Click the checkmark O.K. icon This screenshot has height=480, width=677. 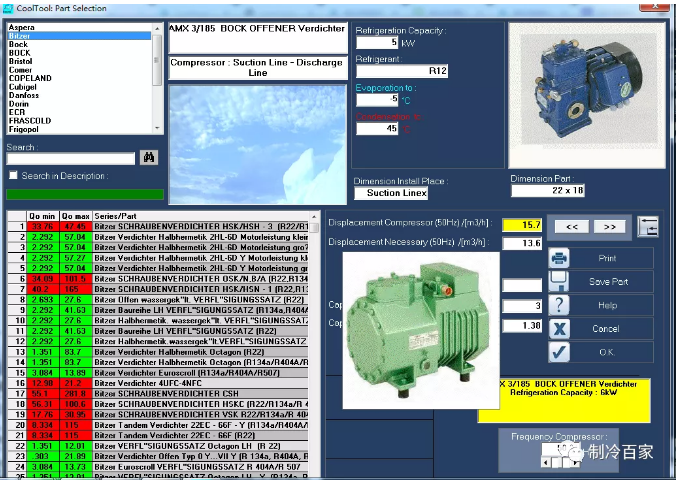tap(559, 352)
